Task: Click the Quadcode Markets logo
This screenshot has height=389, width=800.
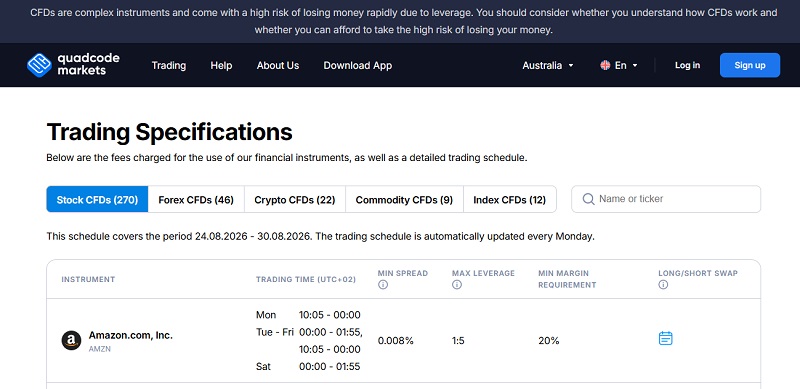Action: point(73,65)
